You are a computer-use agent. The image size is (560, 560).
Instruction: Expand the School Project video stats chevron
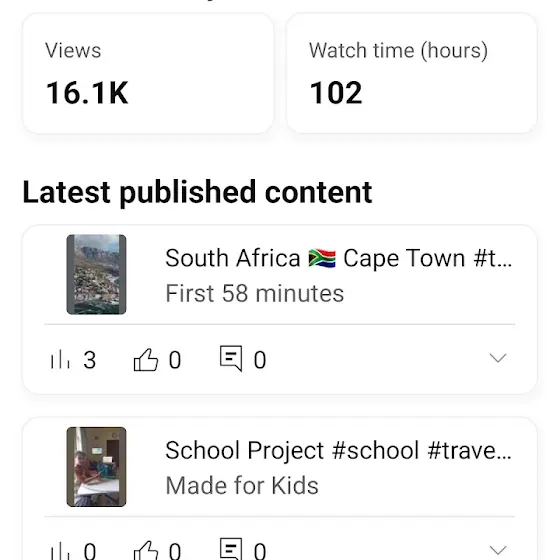point(498,550)
